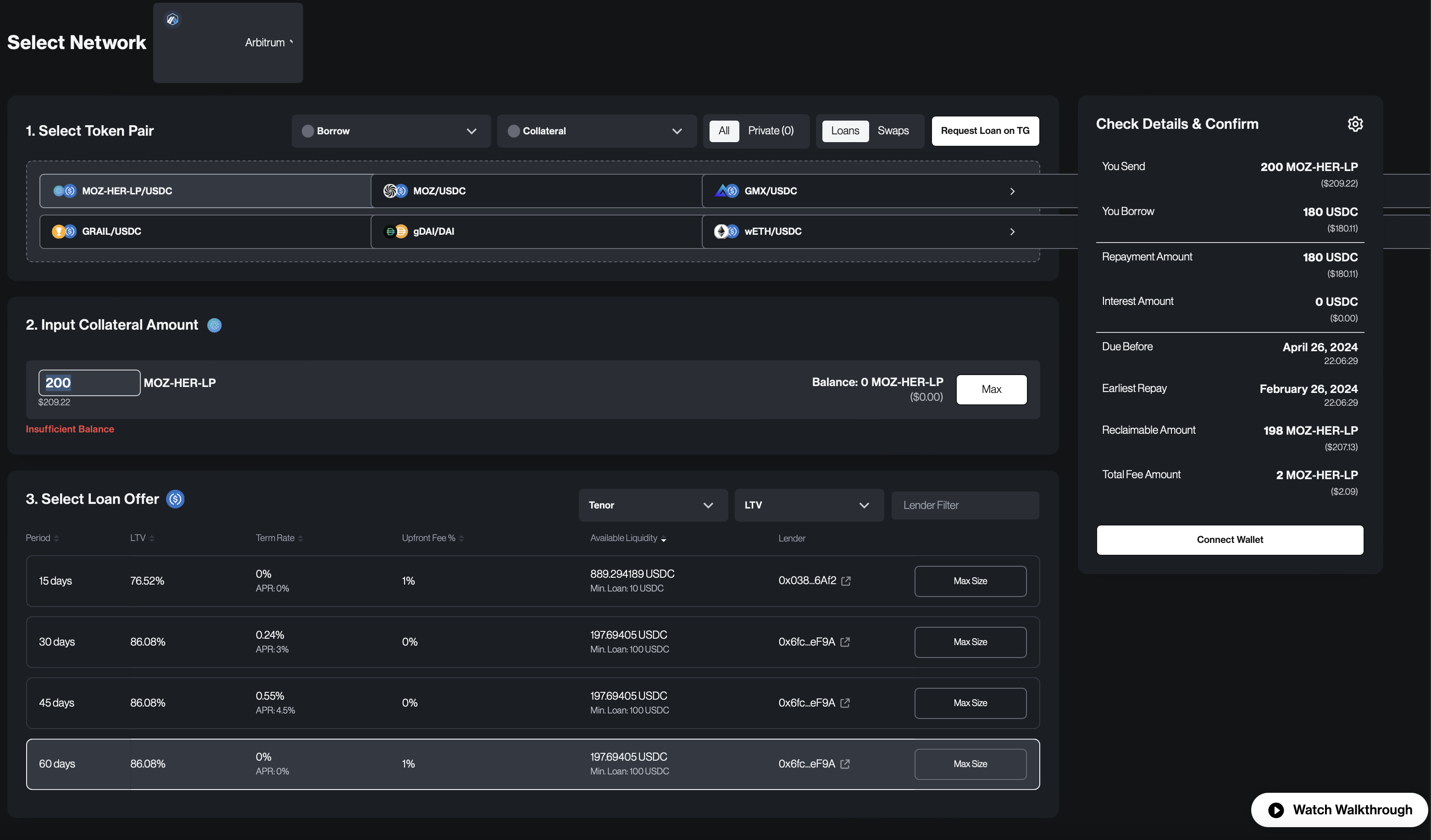Click the Connect Wallet button

[1229, 540]
